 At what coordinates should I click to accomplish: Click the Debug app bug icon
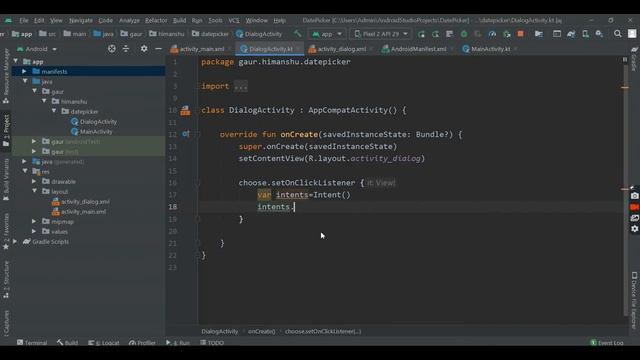pyautogui.click(x=464, y=34)
